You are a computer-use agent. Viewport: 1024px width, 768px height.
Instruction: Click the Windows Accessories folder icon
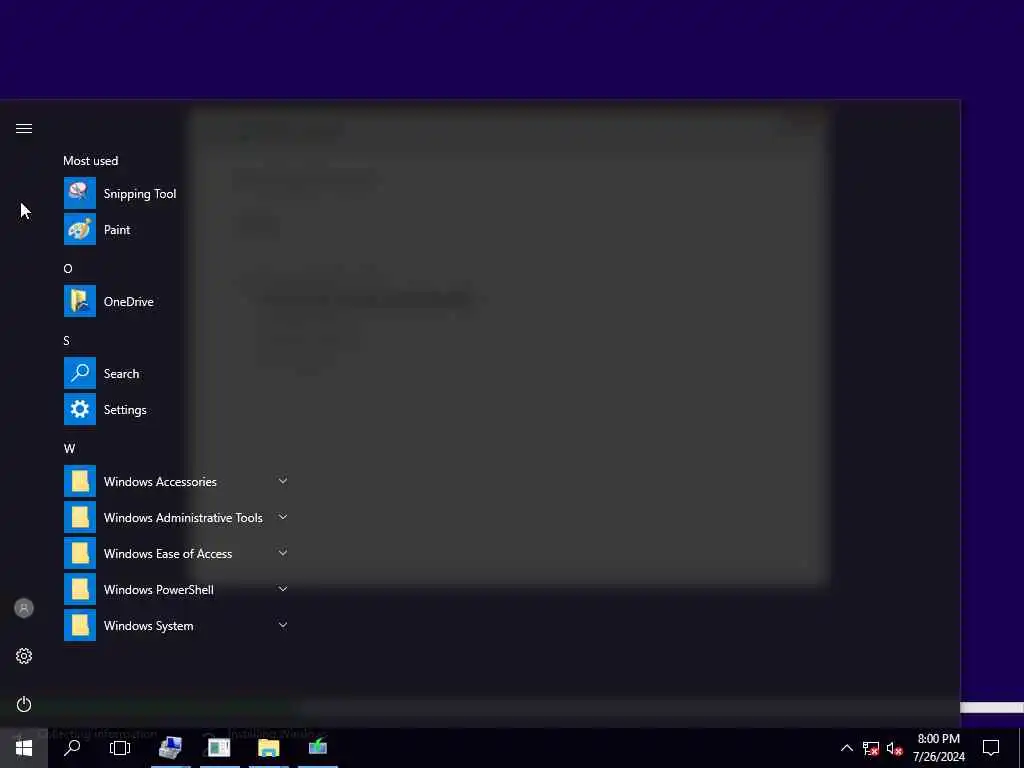80,481
